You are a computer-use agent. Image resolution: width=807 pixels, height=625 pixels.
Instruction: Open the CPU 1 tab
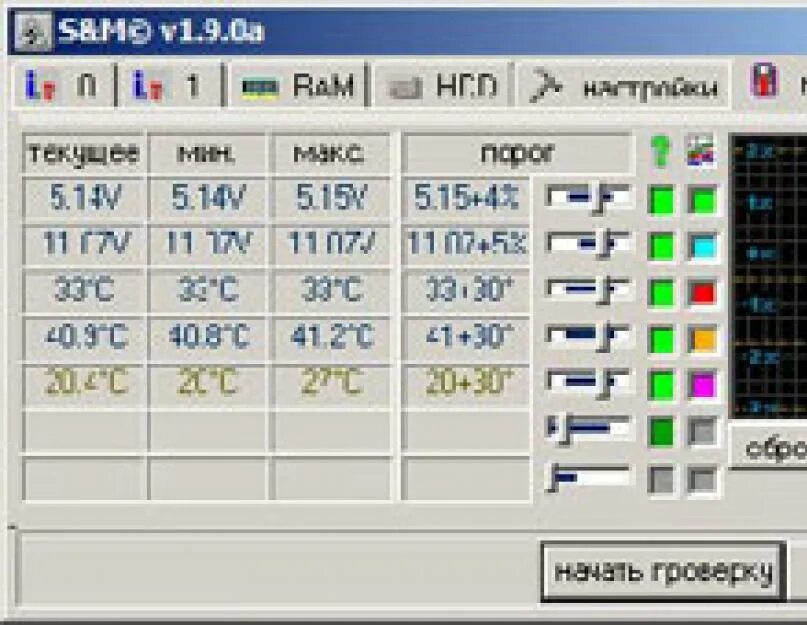click(x=170, y=85)
